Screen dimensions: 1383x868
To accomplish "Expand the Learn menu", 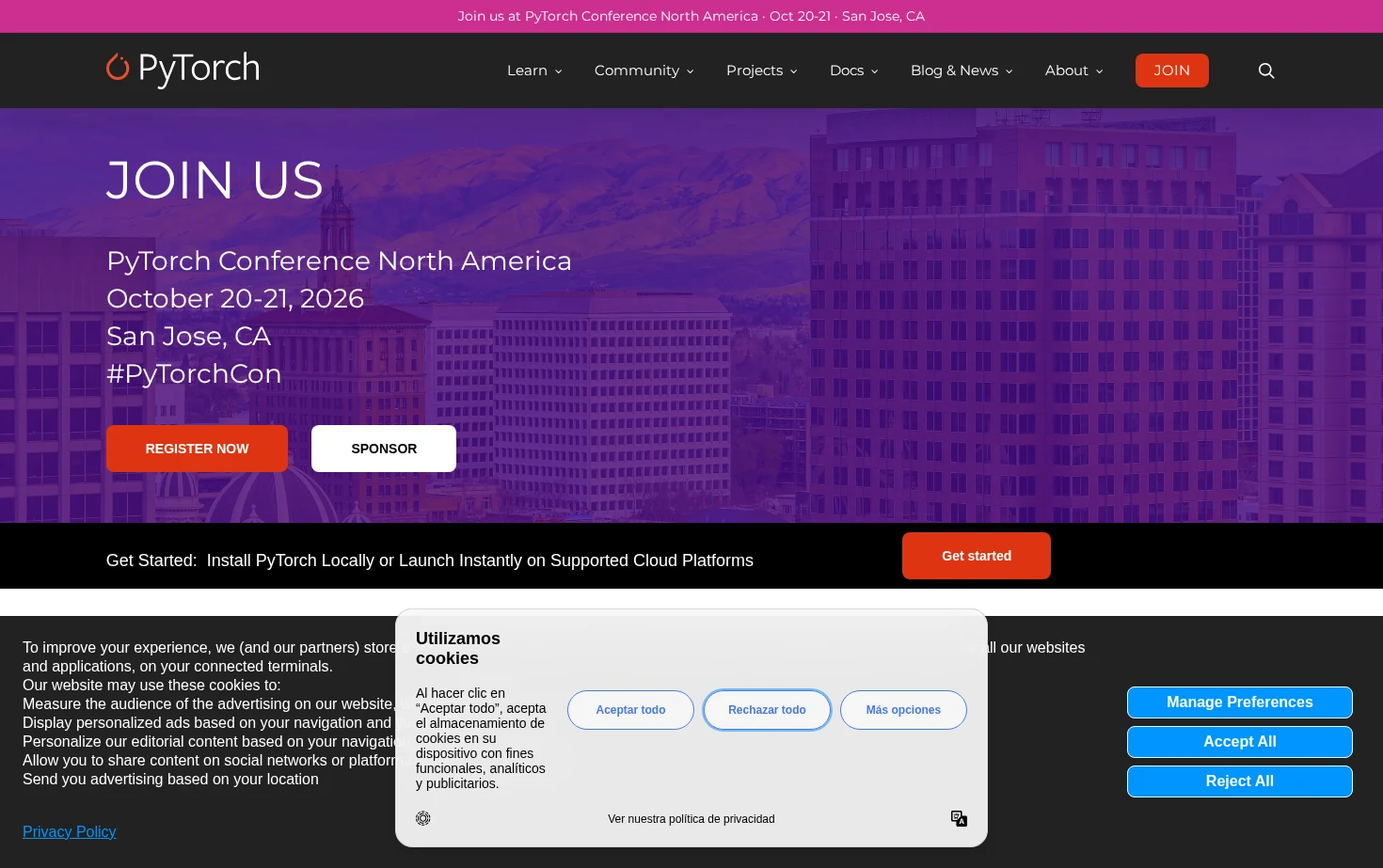I will click(x=534, y=71).
